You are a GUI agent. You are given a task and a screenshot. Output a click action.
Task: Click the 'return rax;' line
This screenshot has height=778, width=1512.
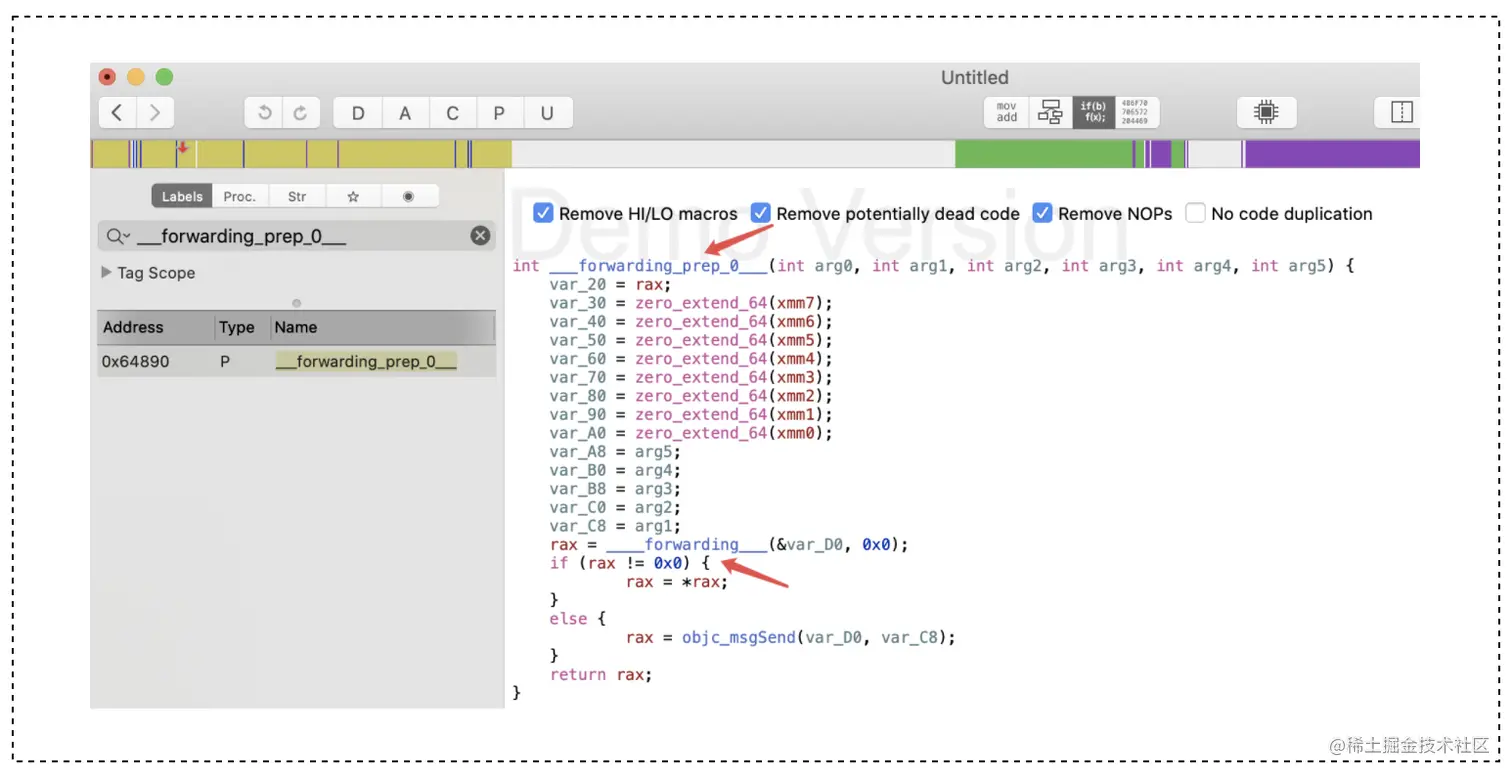pos(600,675)
